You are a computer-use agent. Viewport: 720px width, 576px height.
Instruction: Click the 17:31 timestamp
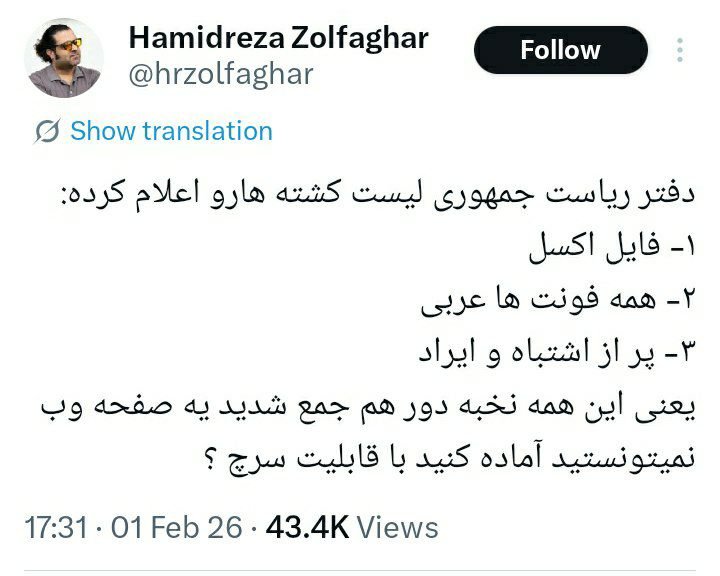(56, 527)
